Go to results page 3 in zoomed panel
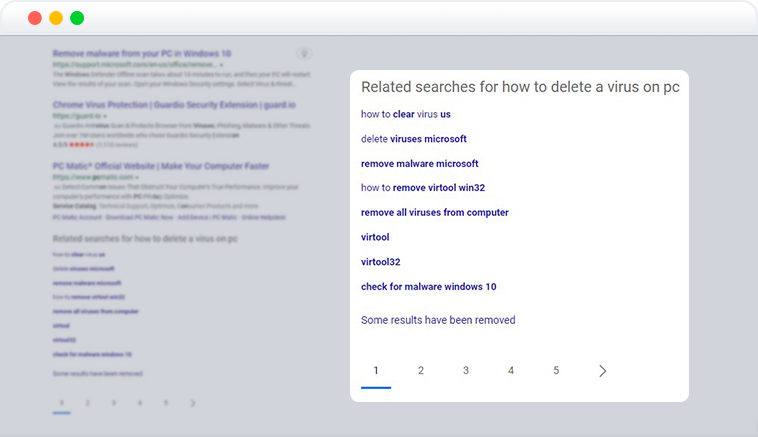 [x=466, y=370]
